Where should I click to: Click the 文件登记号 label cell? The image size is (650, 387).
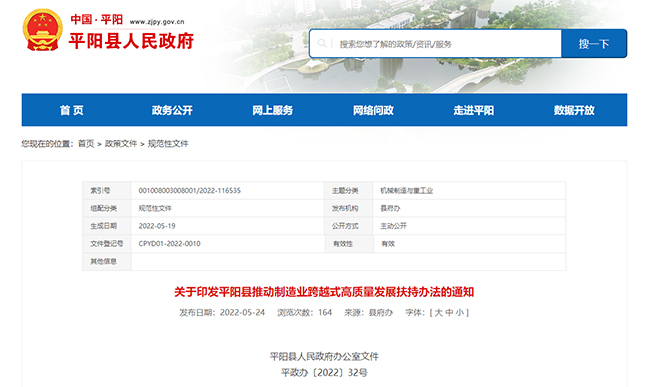[x=107, y=244]
